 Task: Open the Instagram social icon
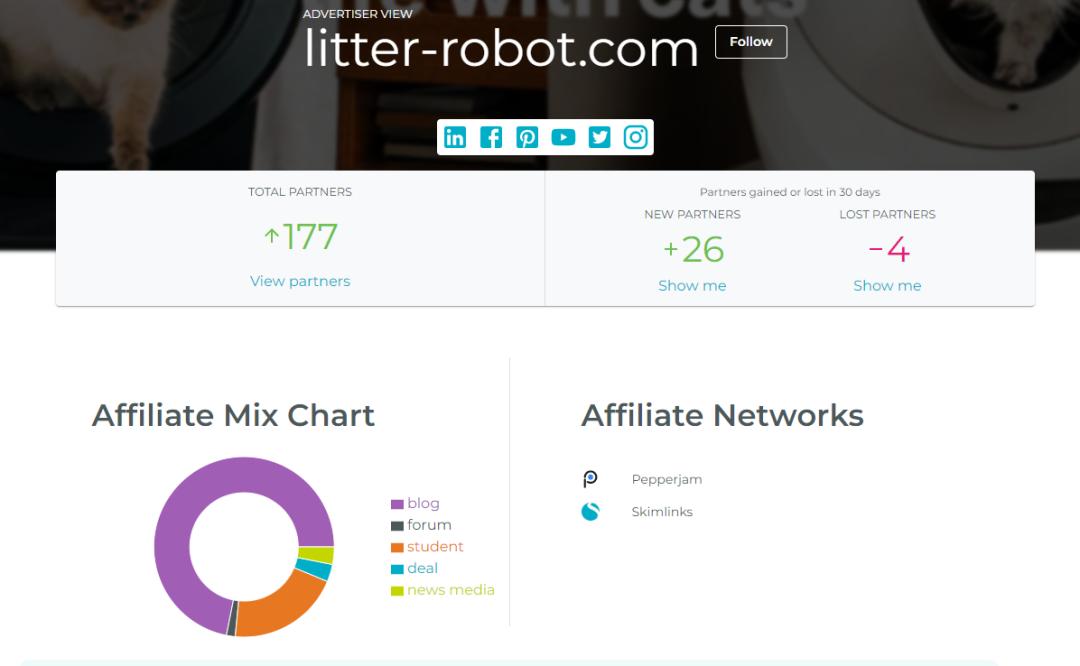pyautogui.click(x=635, y=137)
